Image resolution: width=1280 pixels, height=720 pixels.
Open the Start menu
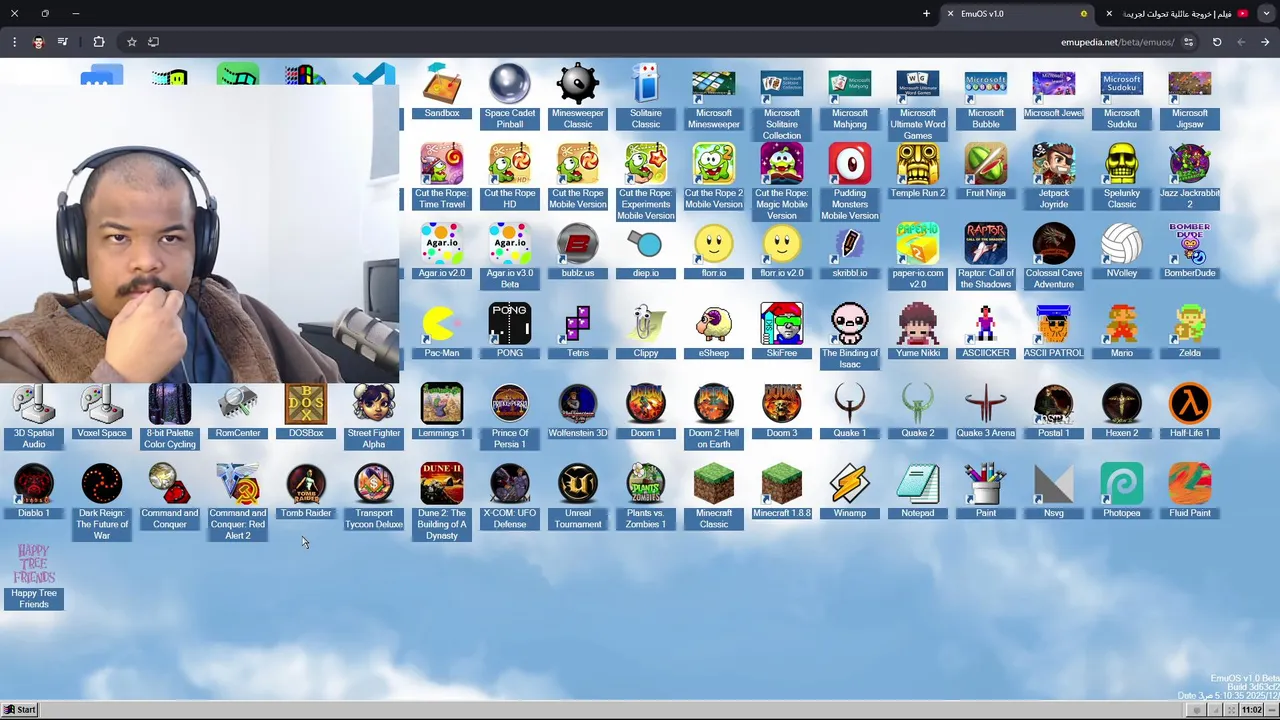click(20, 710)
